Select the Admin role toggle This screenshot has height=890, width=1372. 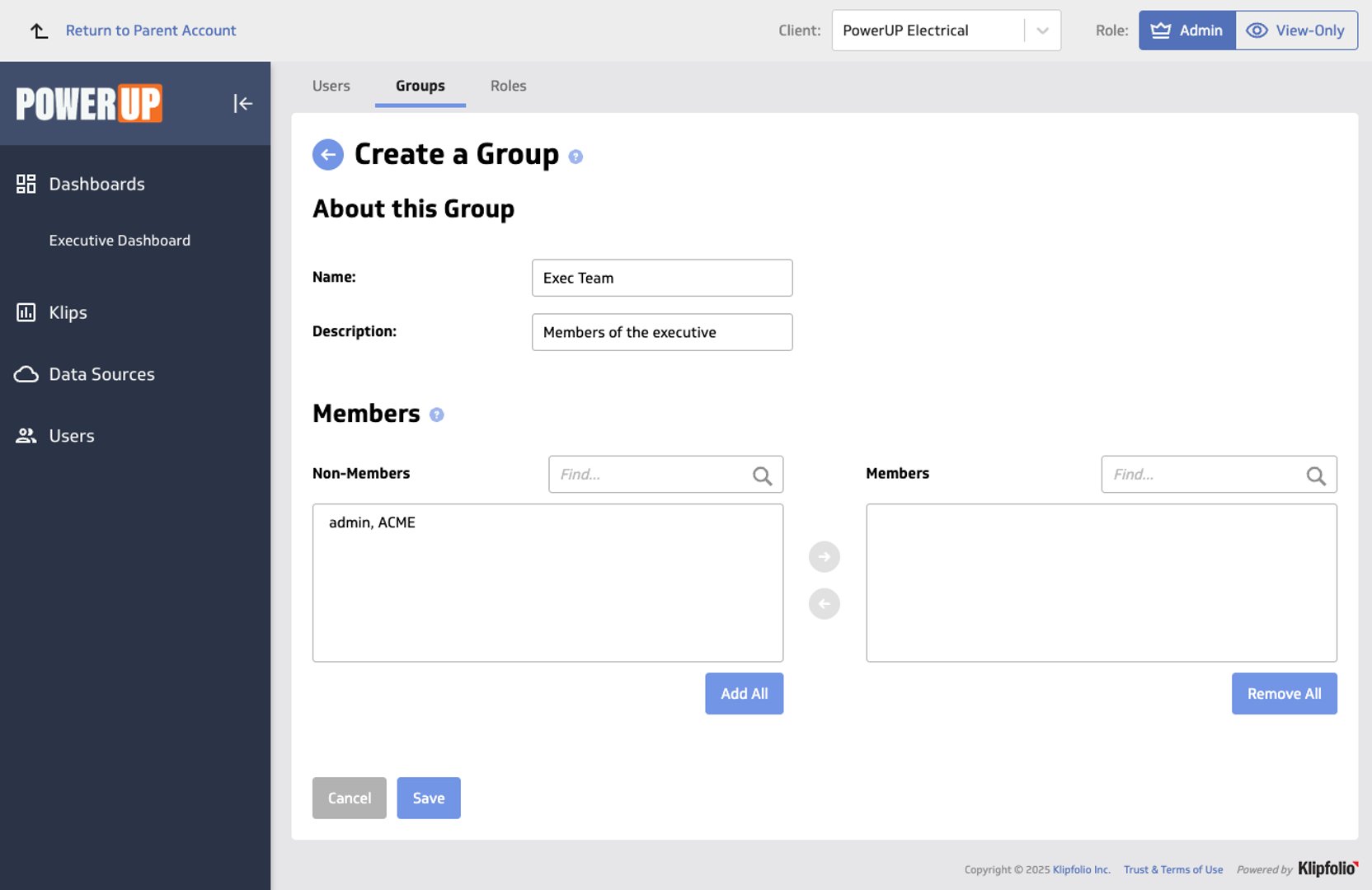point(1186,30)
